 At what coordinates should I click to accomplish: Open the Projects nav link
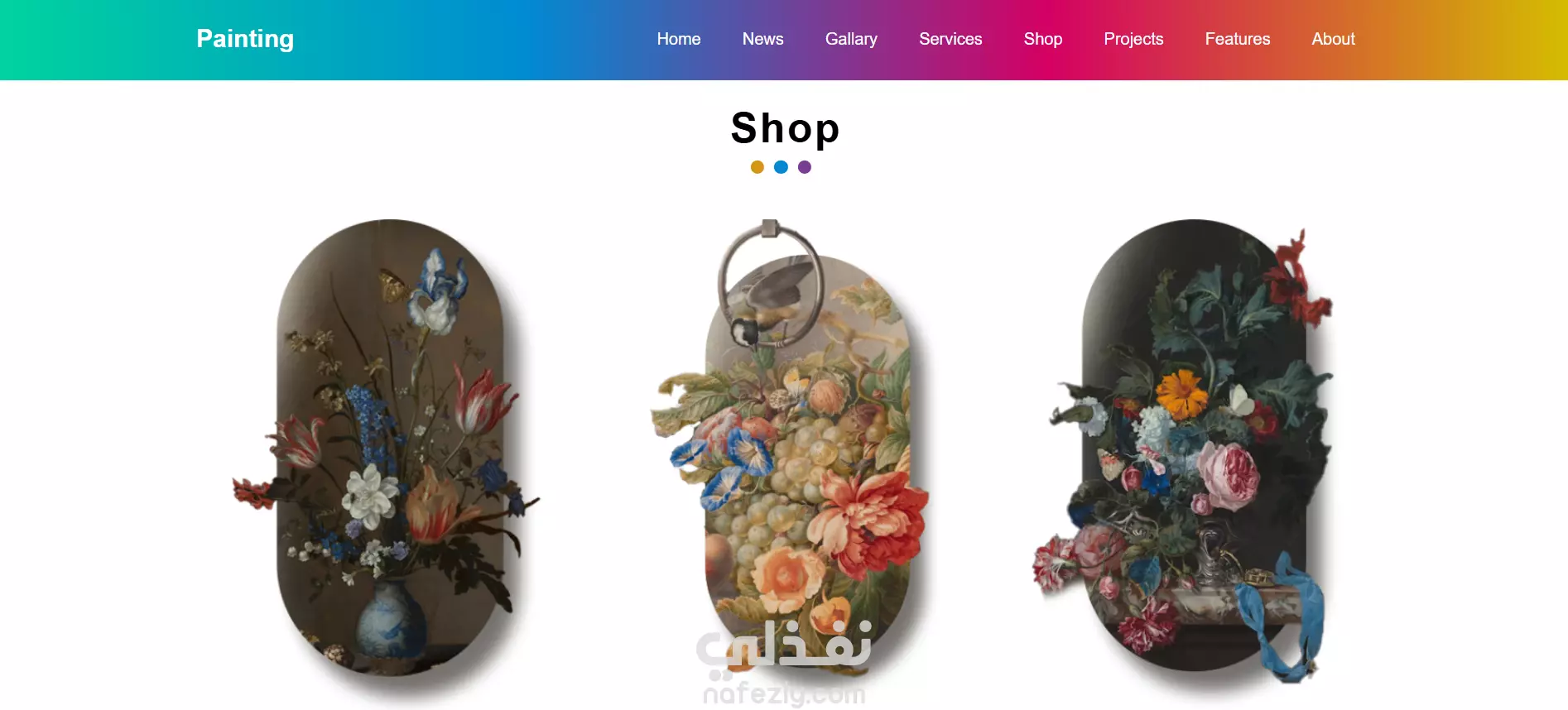click(x=1133, y=39)
